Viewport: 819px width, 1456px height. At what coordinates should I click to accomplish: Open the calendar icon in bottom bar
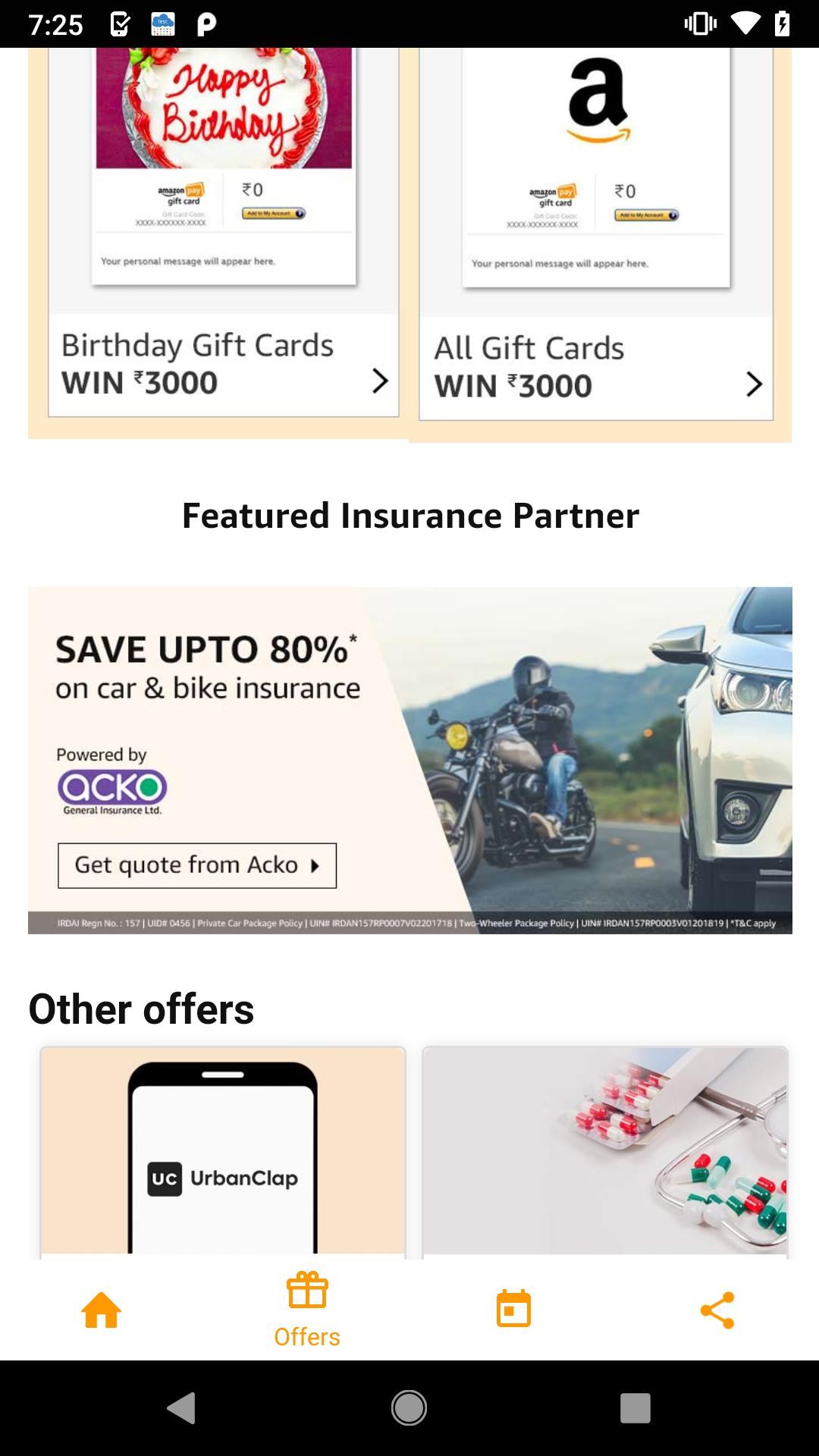point(513,1308)
